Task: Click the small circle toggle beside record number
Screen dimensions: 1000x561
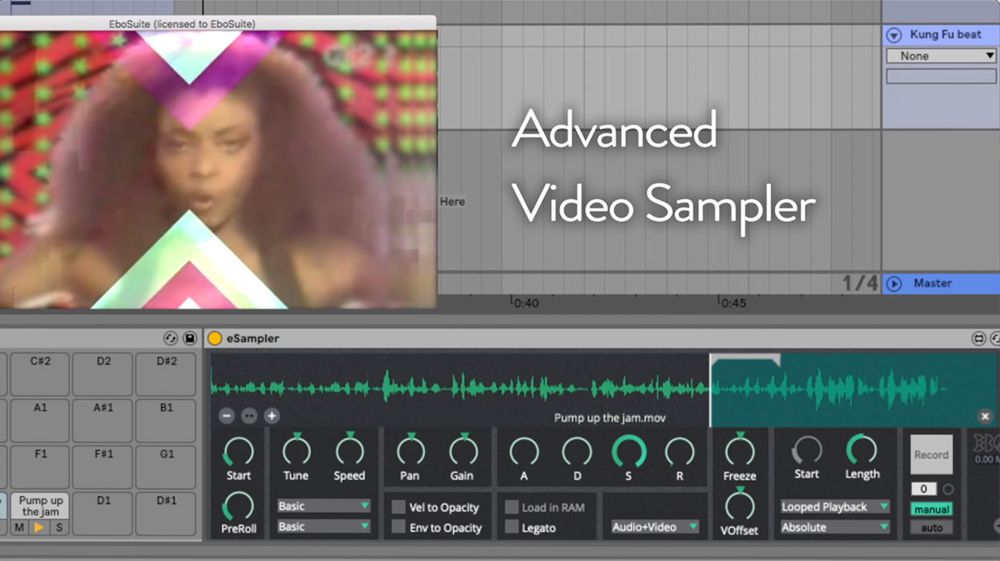Action: click(948, 490)
